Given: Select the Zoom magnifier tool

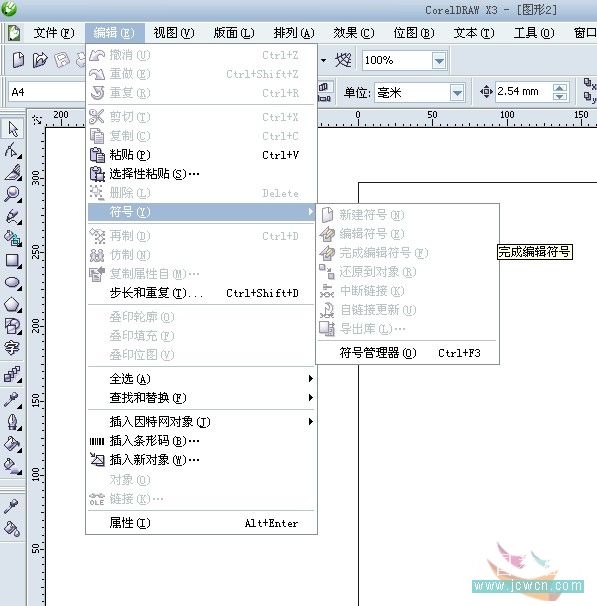Looking at the screenshot, I should coord(13,194).
